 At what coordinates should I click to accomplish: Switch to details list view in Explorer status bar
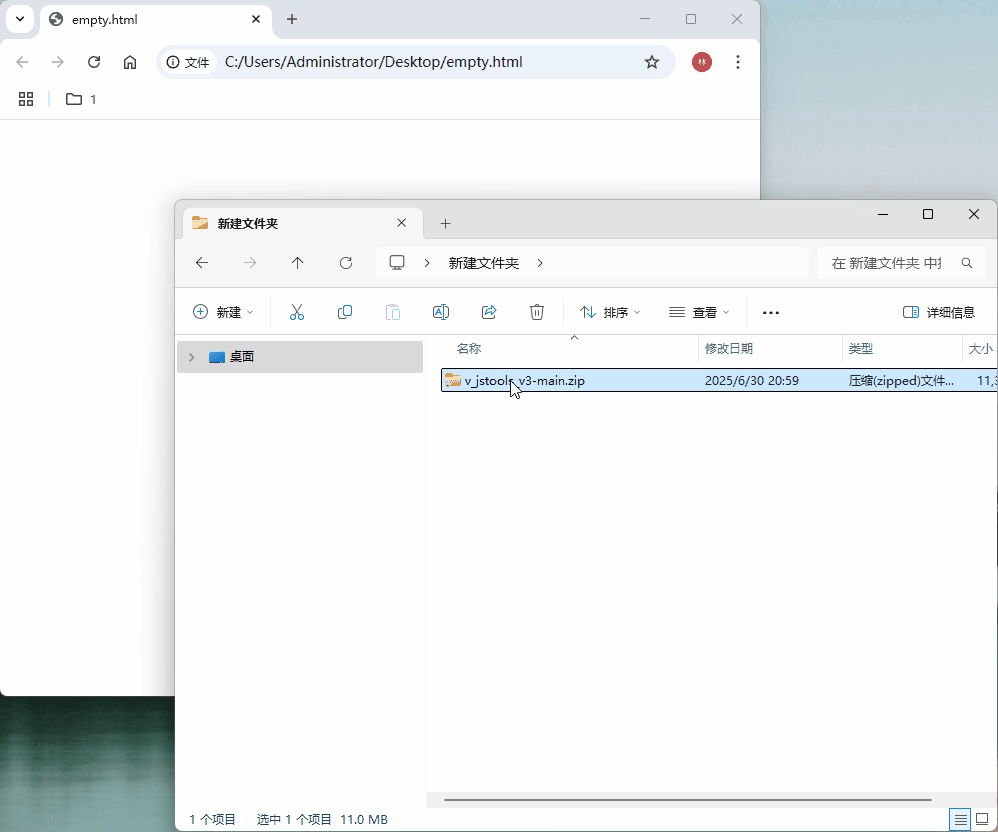pos(960,819)
